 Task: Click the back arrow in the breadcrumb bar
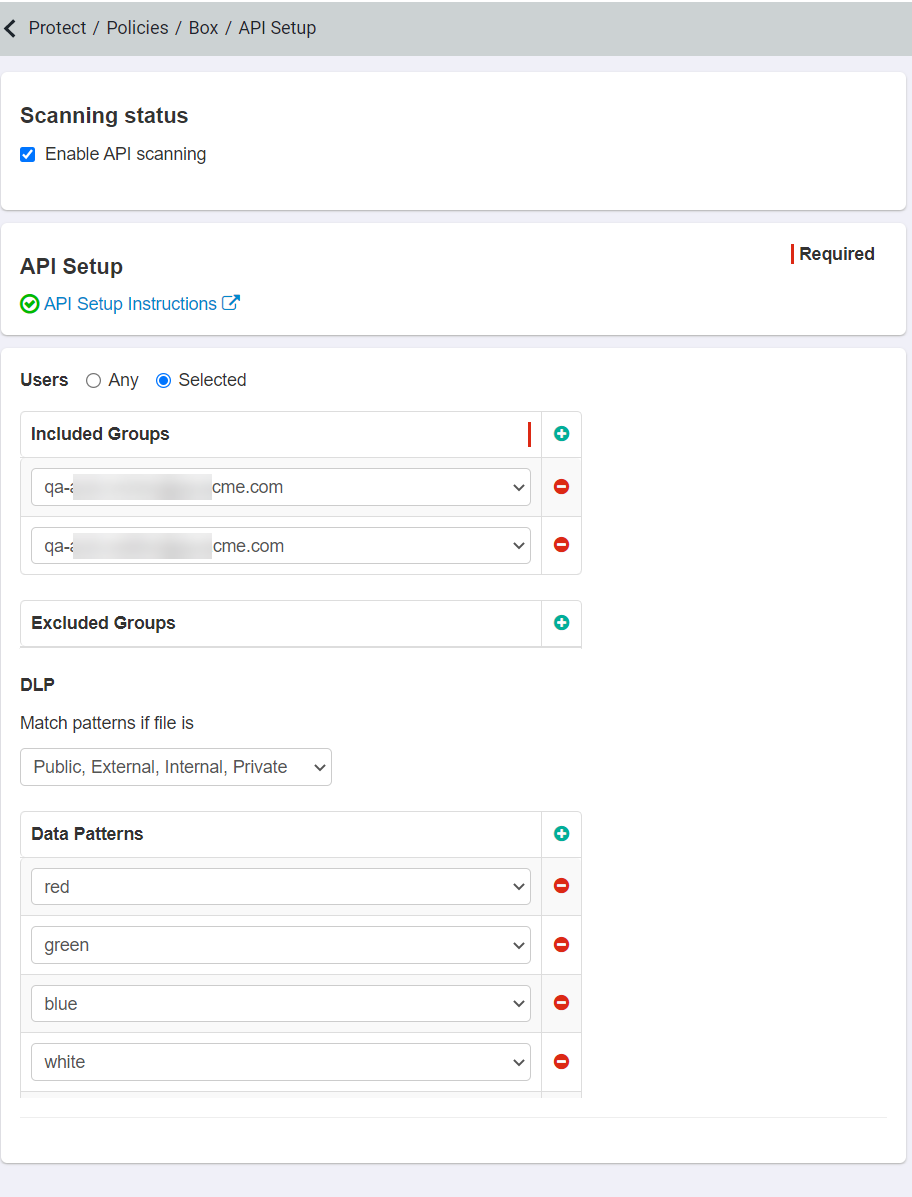click(x=11, y=27)
